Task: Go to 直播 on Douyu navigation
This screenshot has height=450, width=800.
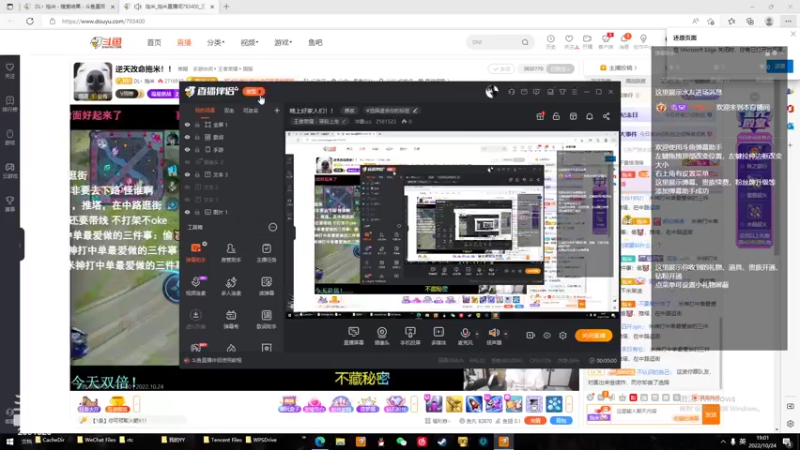Action: [184, 42]
